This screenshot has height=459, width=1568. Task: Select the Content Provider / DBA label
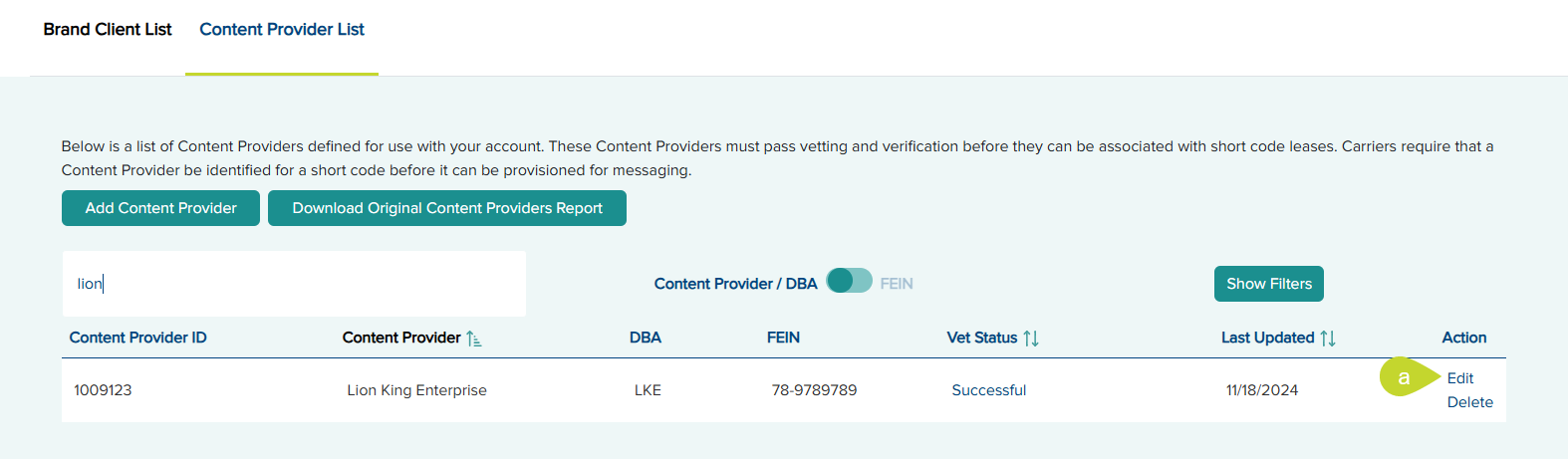735,284
